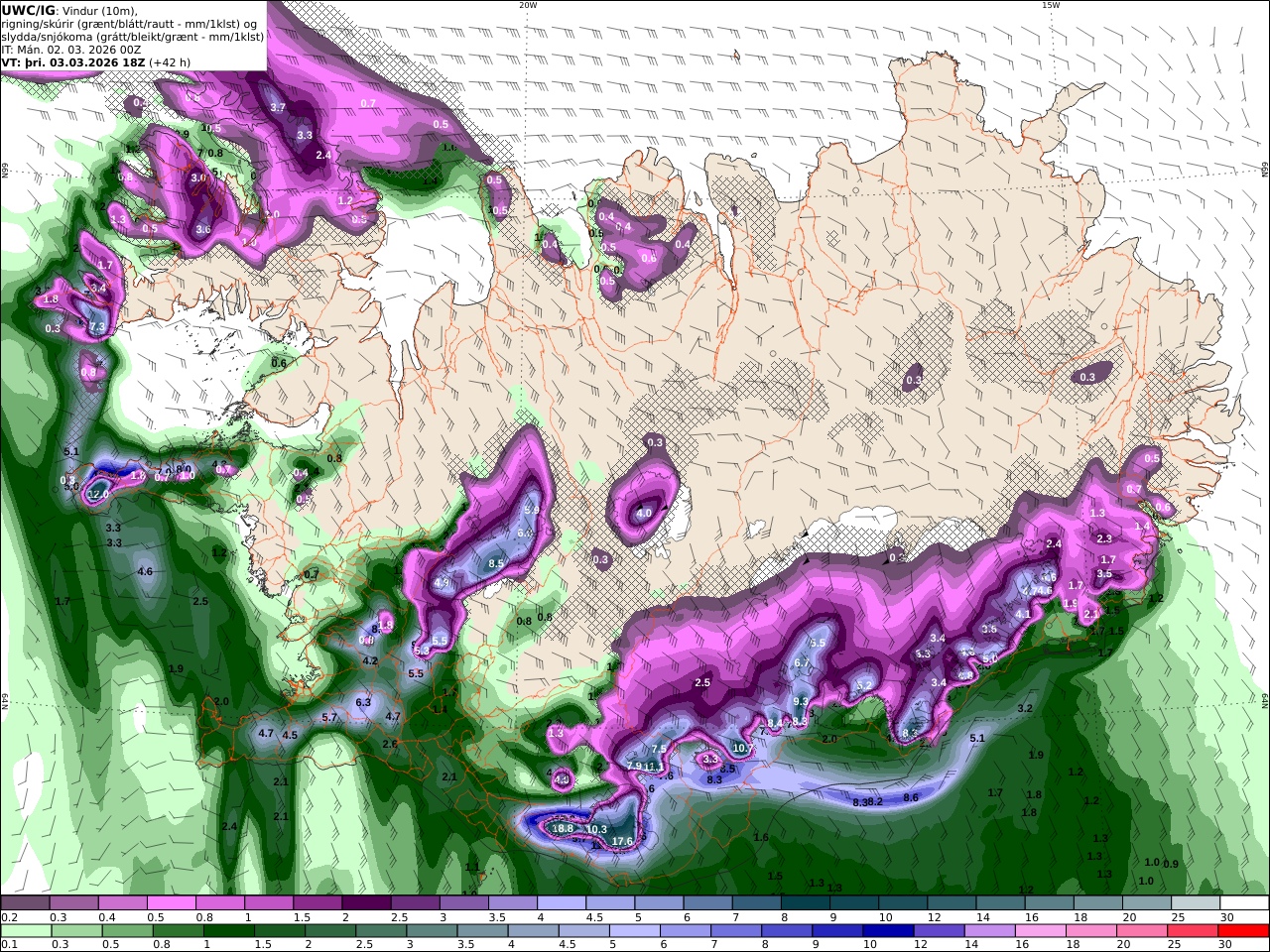
Task: Click the 10.3 value near the south coast
Action: pos(596,830)
